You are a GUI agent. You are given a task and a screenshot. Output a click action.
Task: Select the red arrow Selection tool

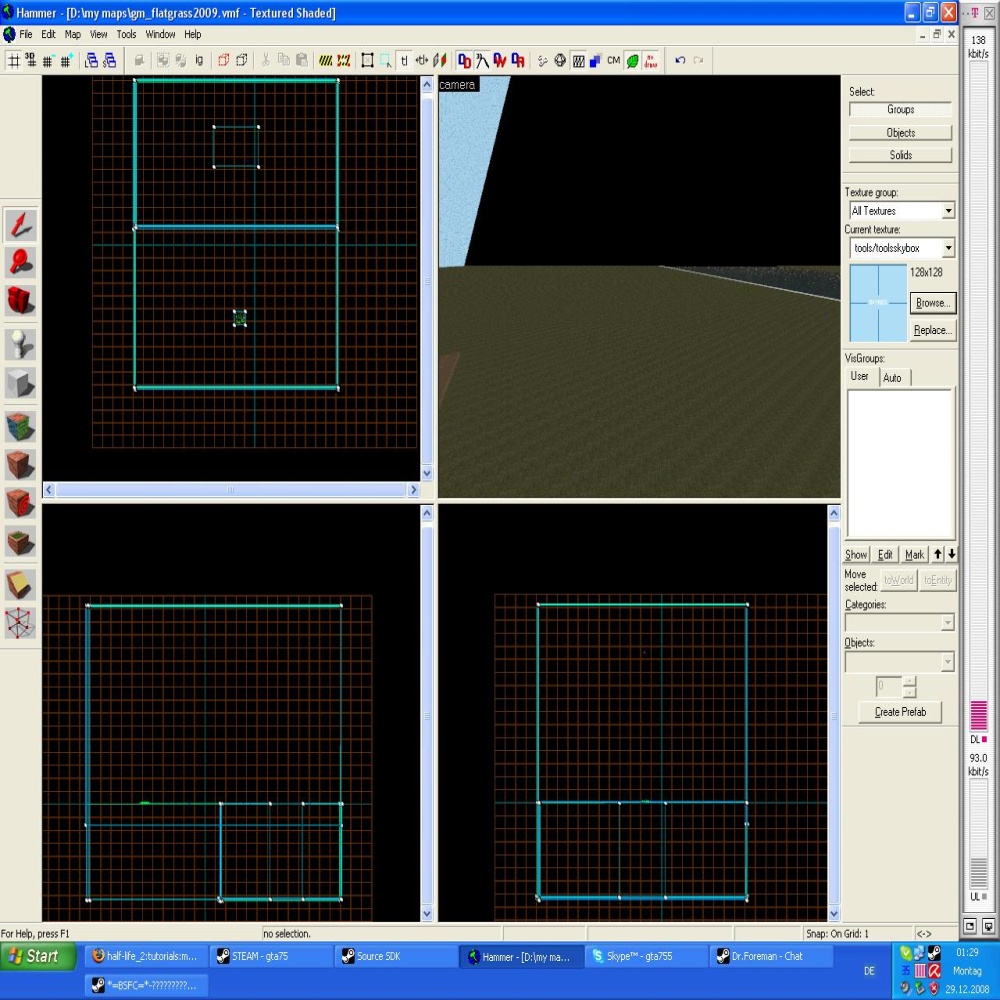click(x=20, y=224)
